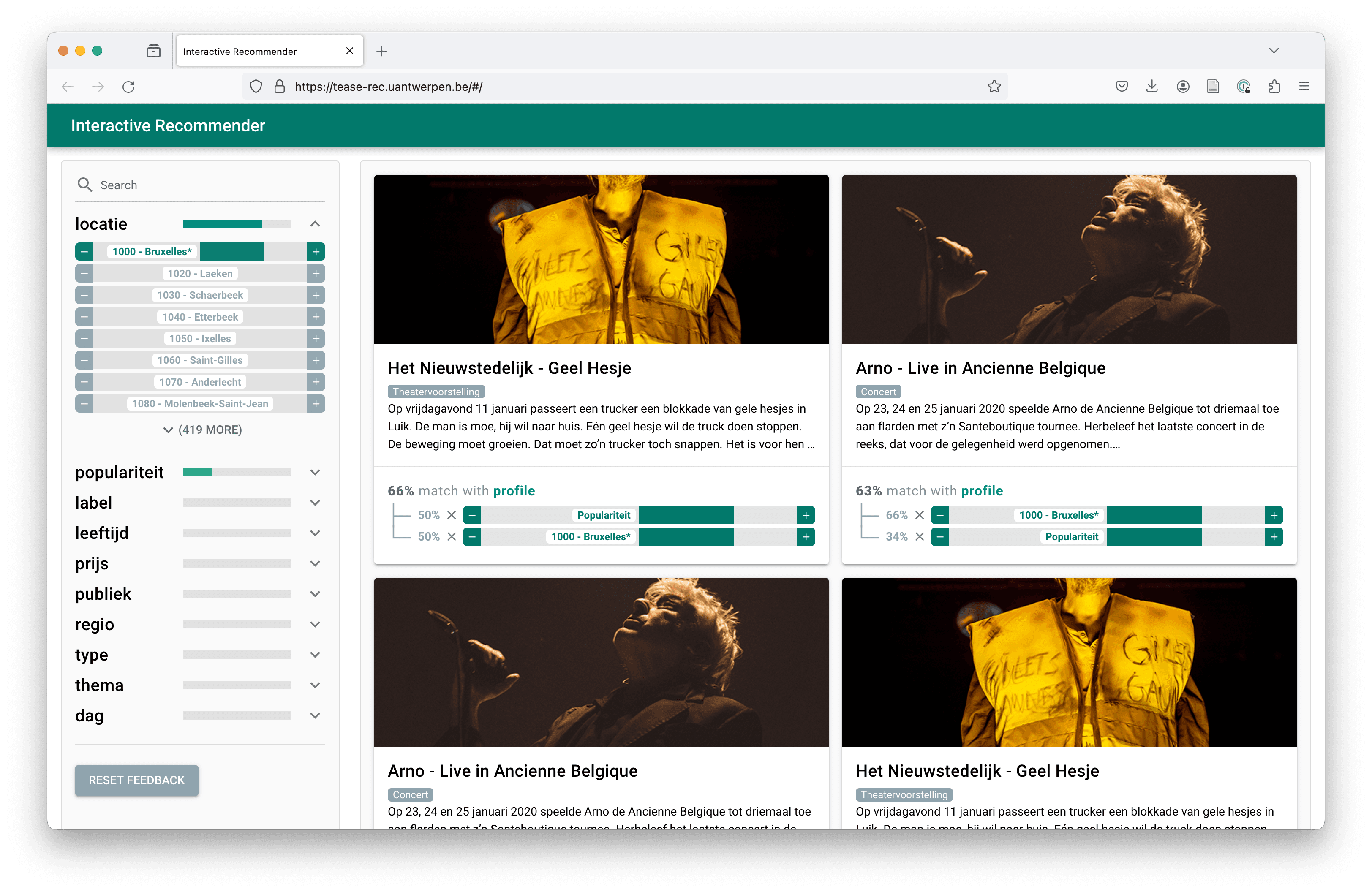Image resolution: width=1372 pixels, height=892 pixels.
Task: Increase Populariteit with the plus icon on the first Geel Hesje card
Action: (806, 515)
